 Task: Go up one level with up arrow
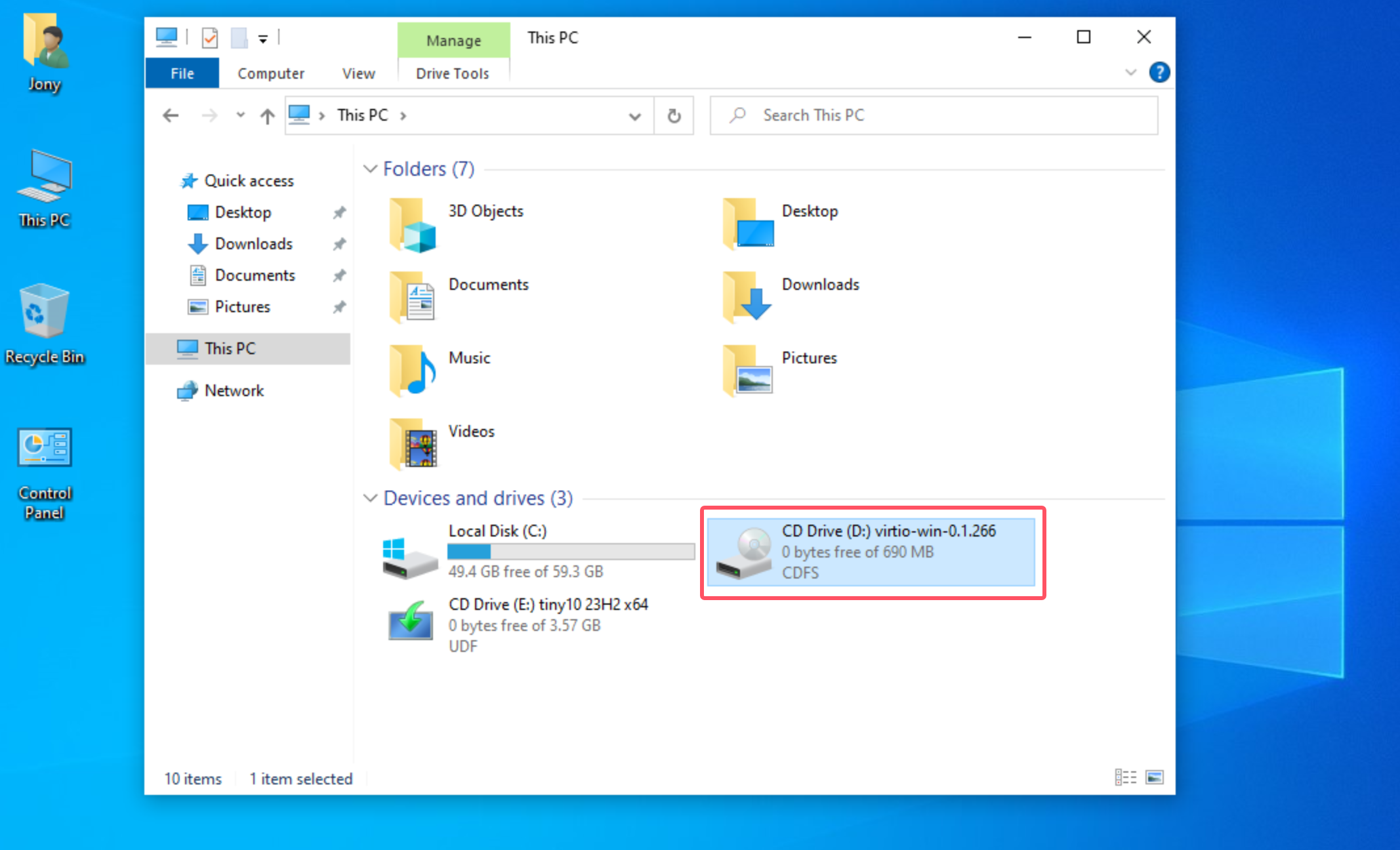coord(267,116)
